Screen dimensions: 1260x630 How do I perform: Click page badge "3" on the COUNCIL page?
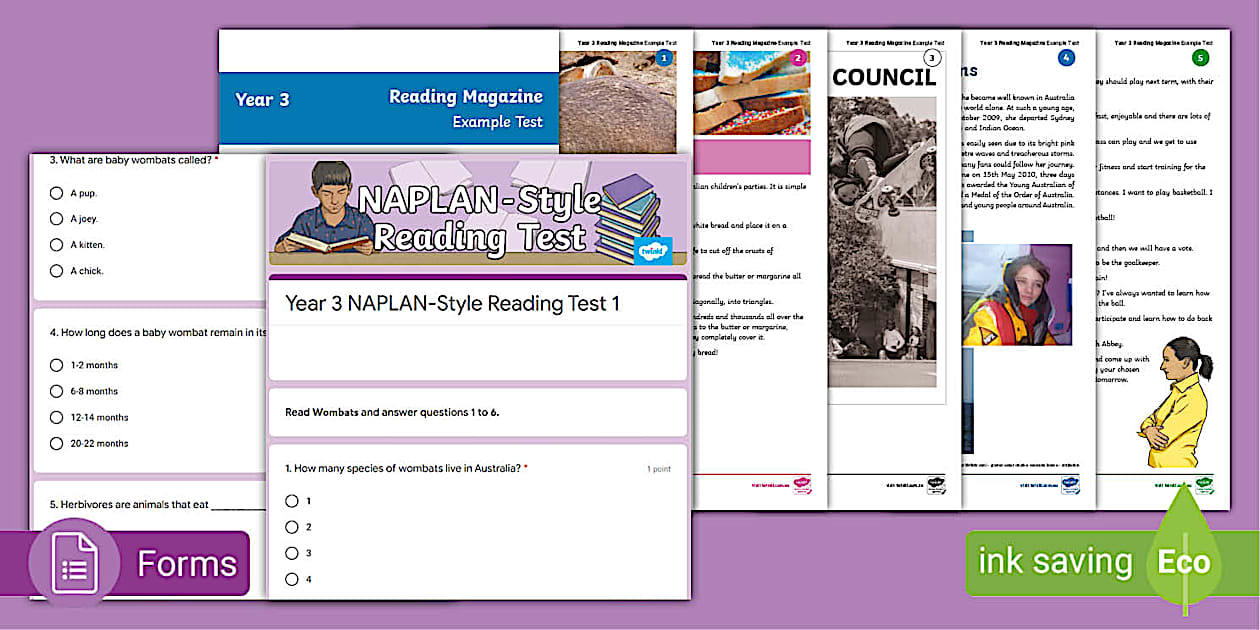tap(932, 59)
